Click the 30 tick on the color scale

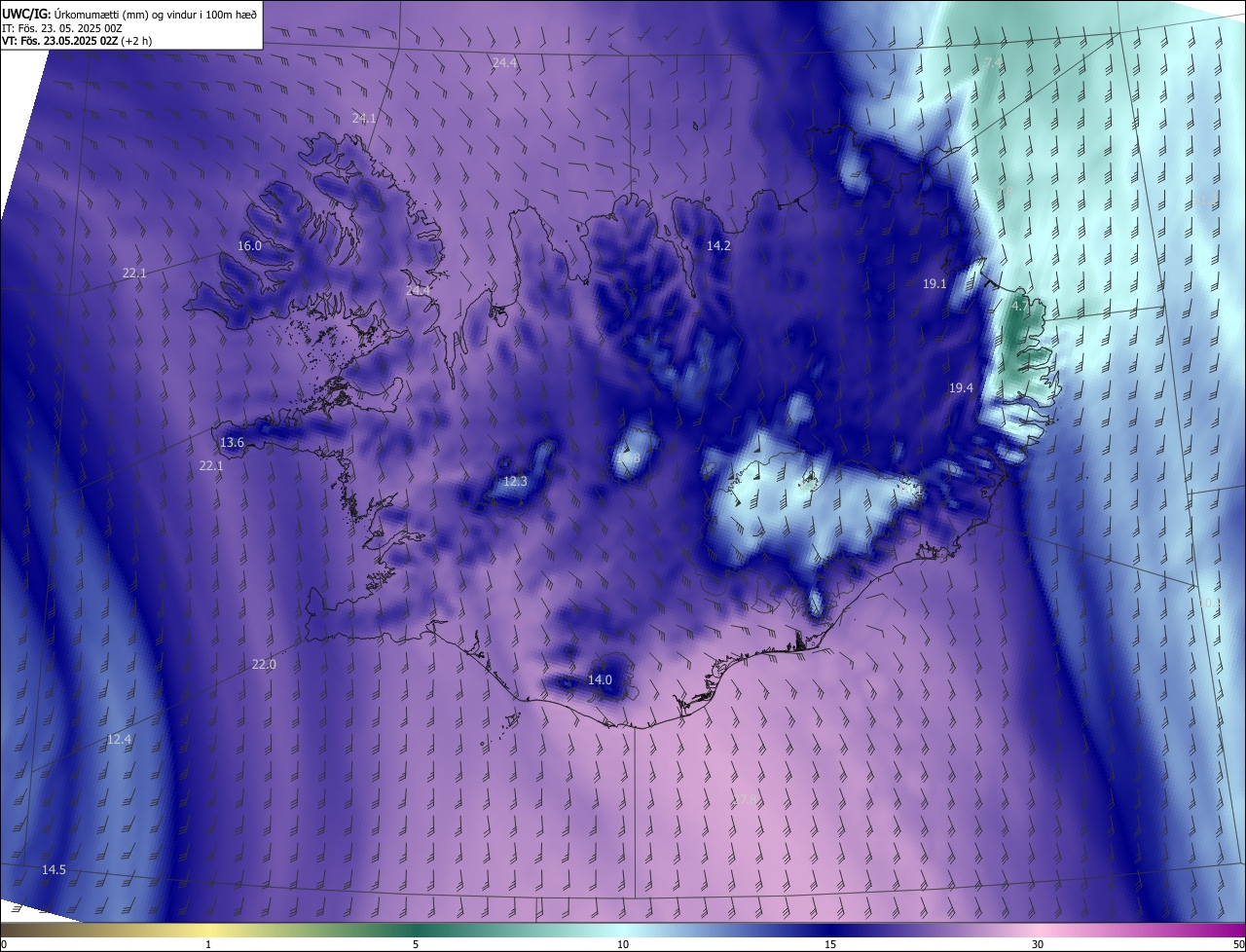pos(1038,945)
